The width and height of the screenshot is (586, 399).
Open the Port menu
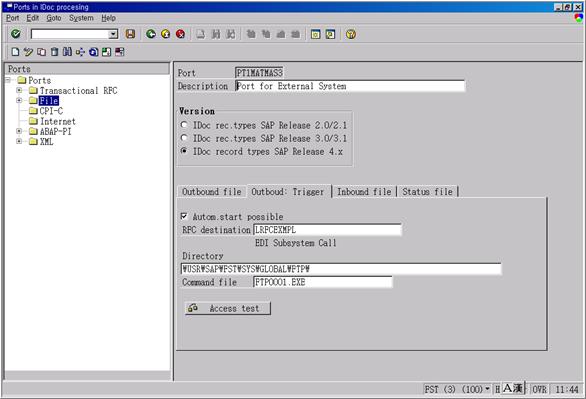12,18
